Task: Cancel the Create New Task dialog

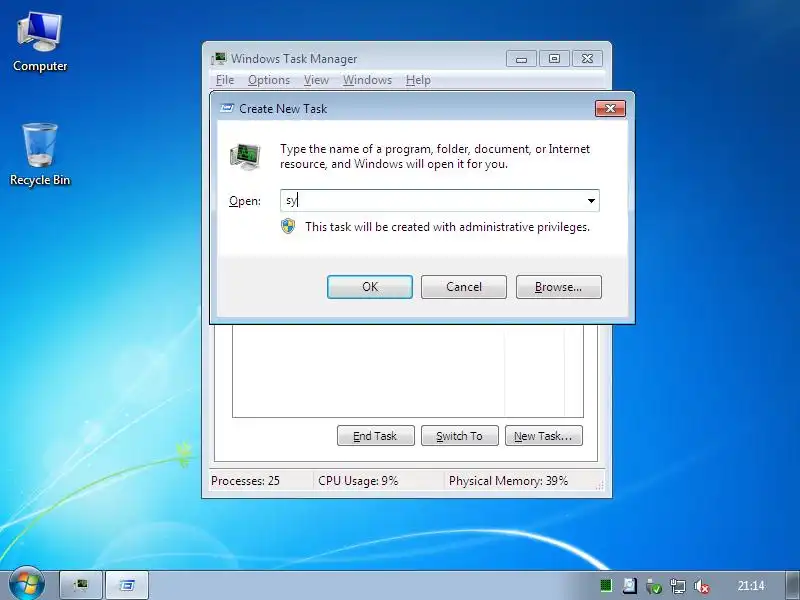Action: tap(464, 287)
